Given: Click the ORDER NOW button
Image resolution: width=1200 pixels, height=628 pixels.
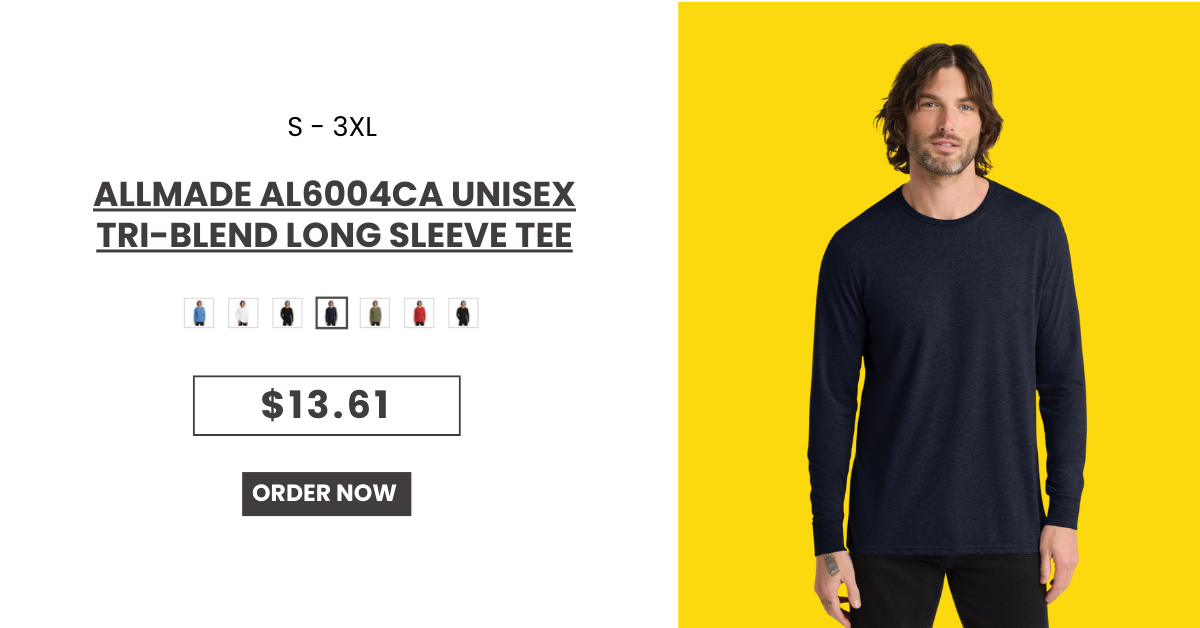Looking at the screenshot, I should tap(326, 494).
